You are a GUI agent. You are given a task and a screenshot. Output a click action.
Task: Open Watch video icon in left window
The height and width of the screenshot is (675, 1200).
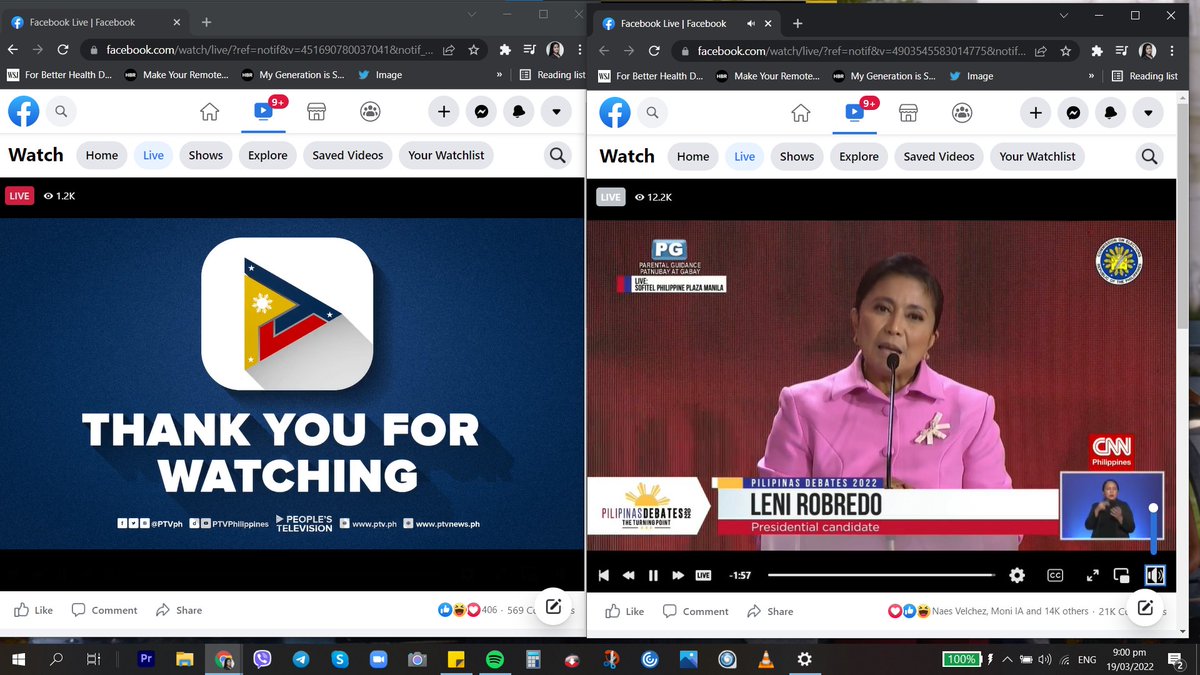click(x=263, y=112)
